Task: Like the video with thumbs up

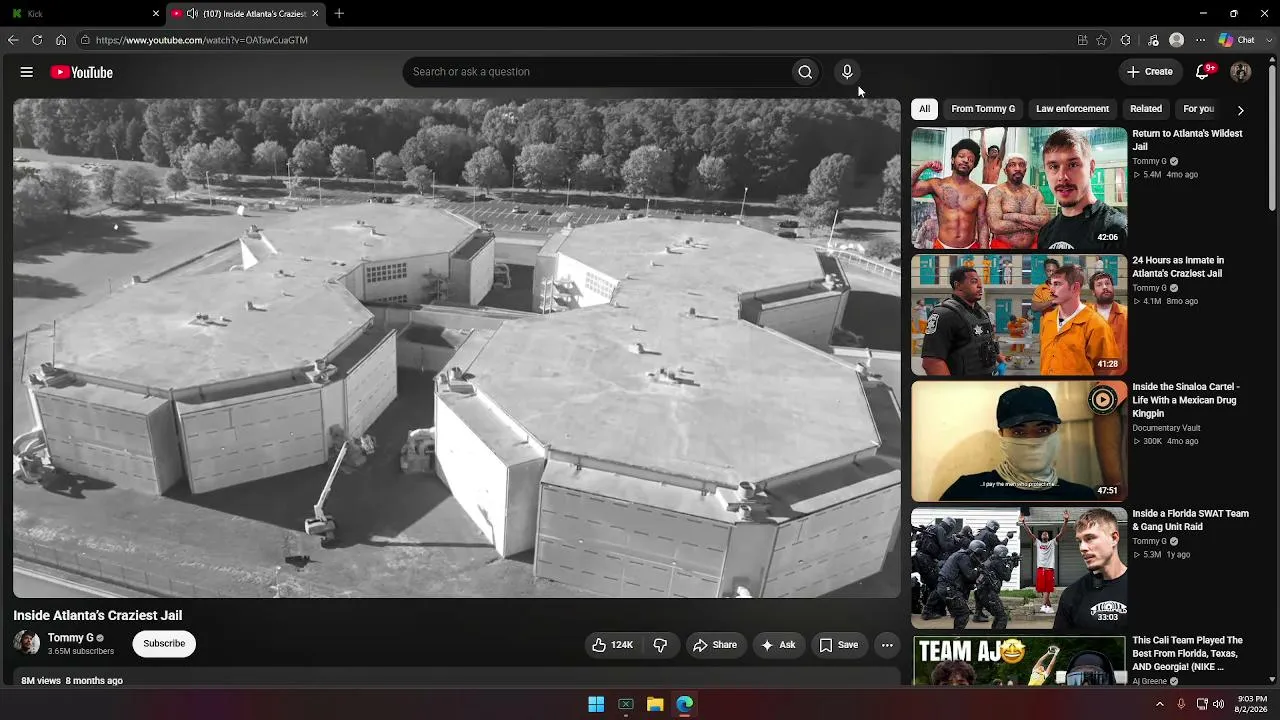Action: tap(613, 645)
